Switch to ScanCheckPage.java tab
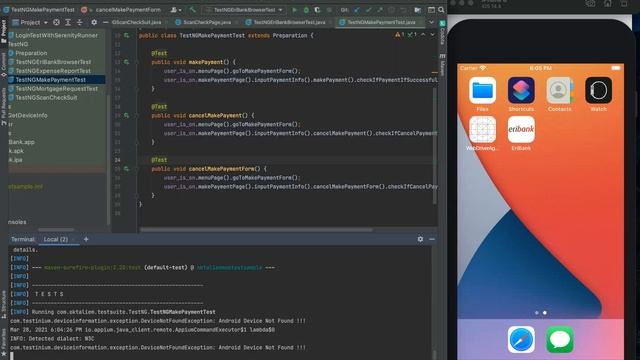Screen dimensions: 640x360 point(203,22)
